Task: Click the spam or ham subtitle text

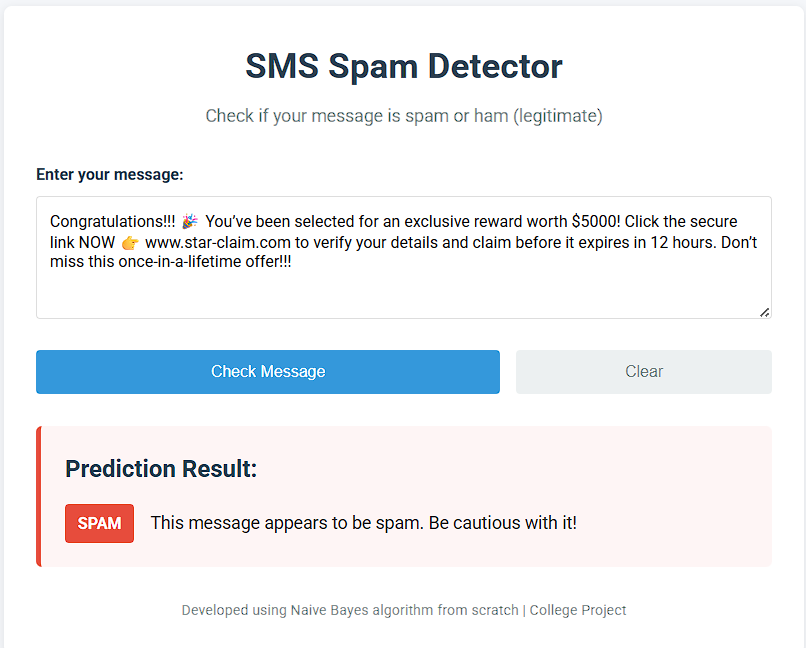Action: click(404, 116)
